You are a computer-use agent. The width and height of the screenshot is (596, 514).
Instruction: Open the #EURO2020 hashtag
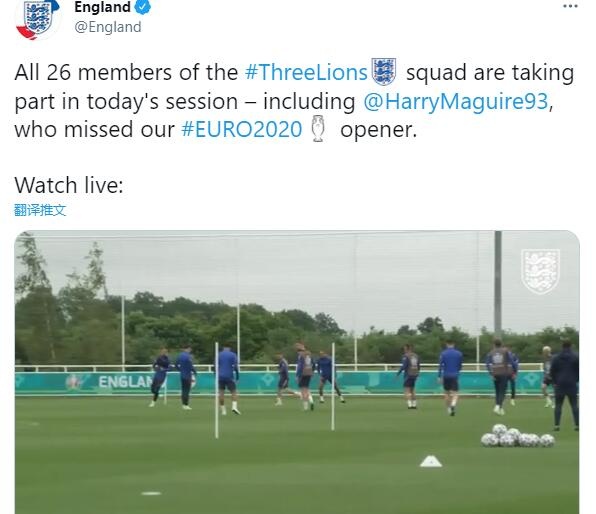click(242, 129)
